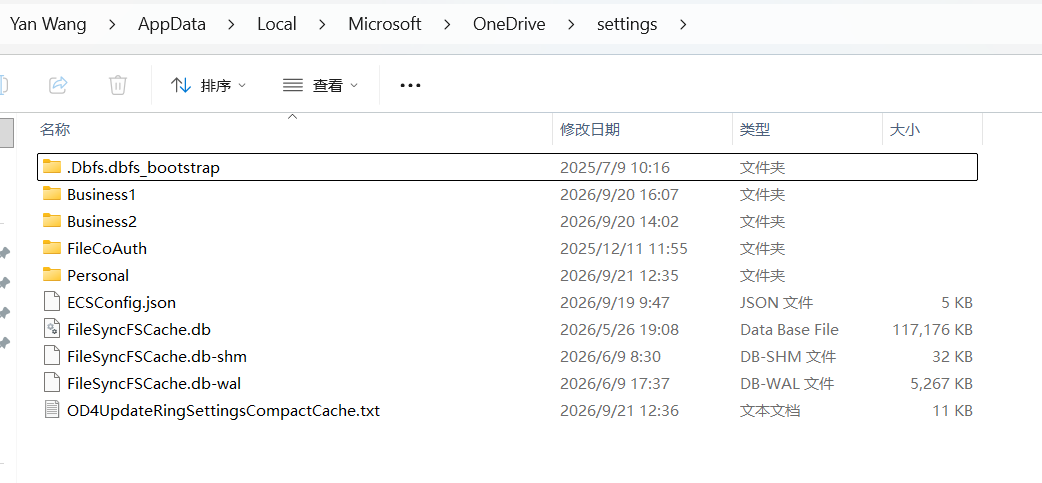Go to the Local breadcrumb
Viewport: 1042px width, 483px height.
pyautogui.click(x=276, y=25)
